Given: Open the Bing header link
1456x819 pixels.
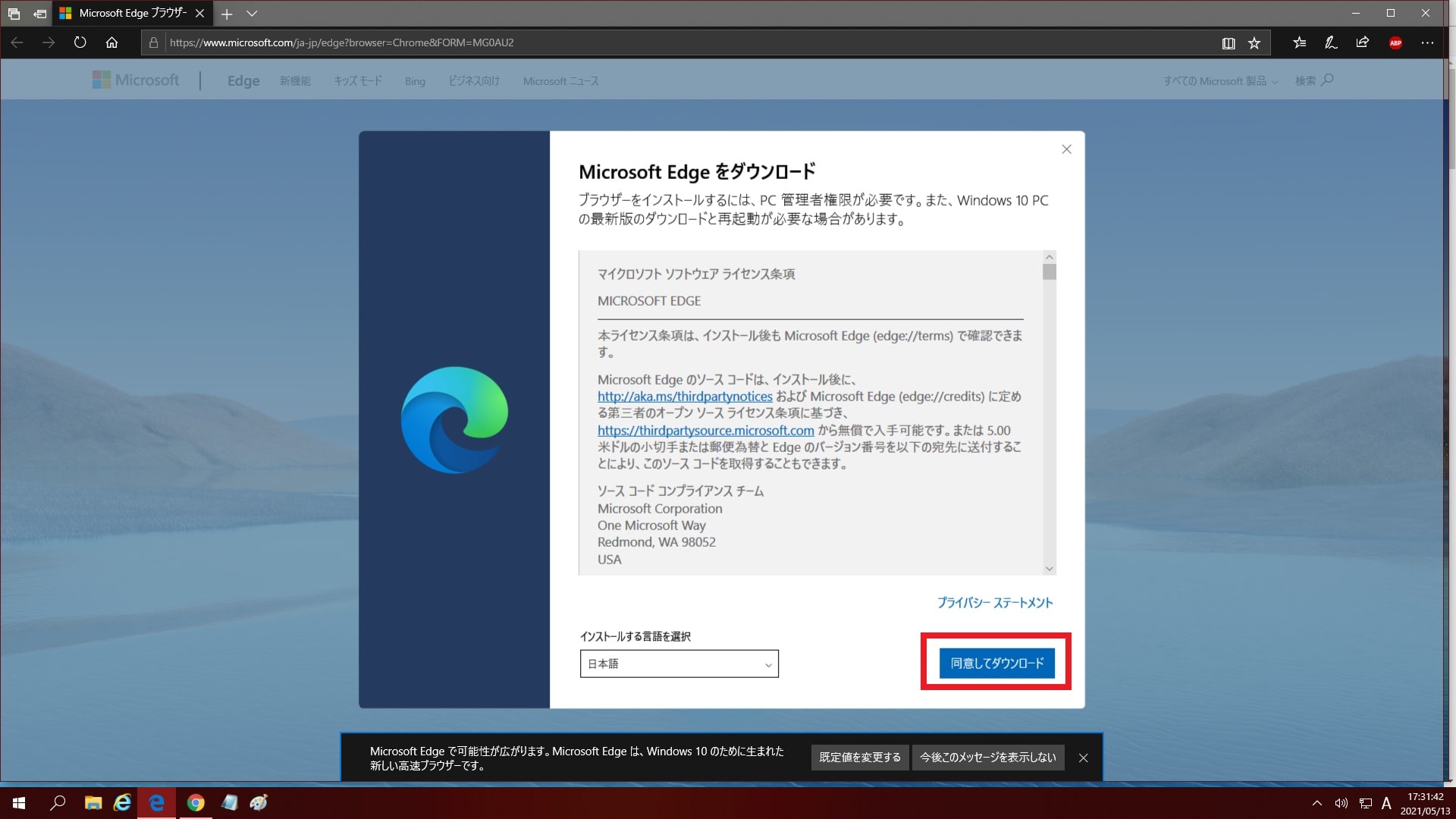Looking at the screenshot, I should [415, 81].
